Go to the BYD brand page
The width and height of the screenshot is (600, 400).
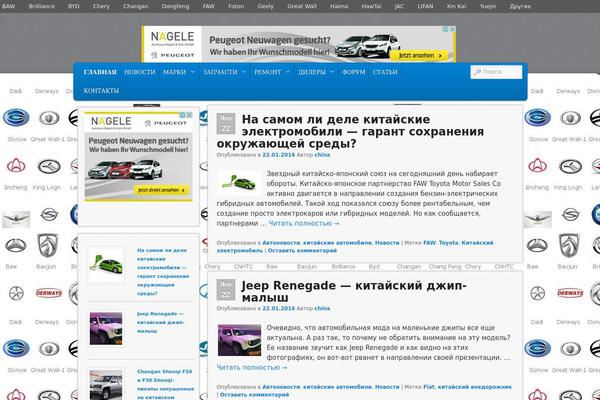click(73, 6)
